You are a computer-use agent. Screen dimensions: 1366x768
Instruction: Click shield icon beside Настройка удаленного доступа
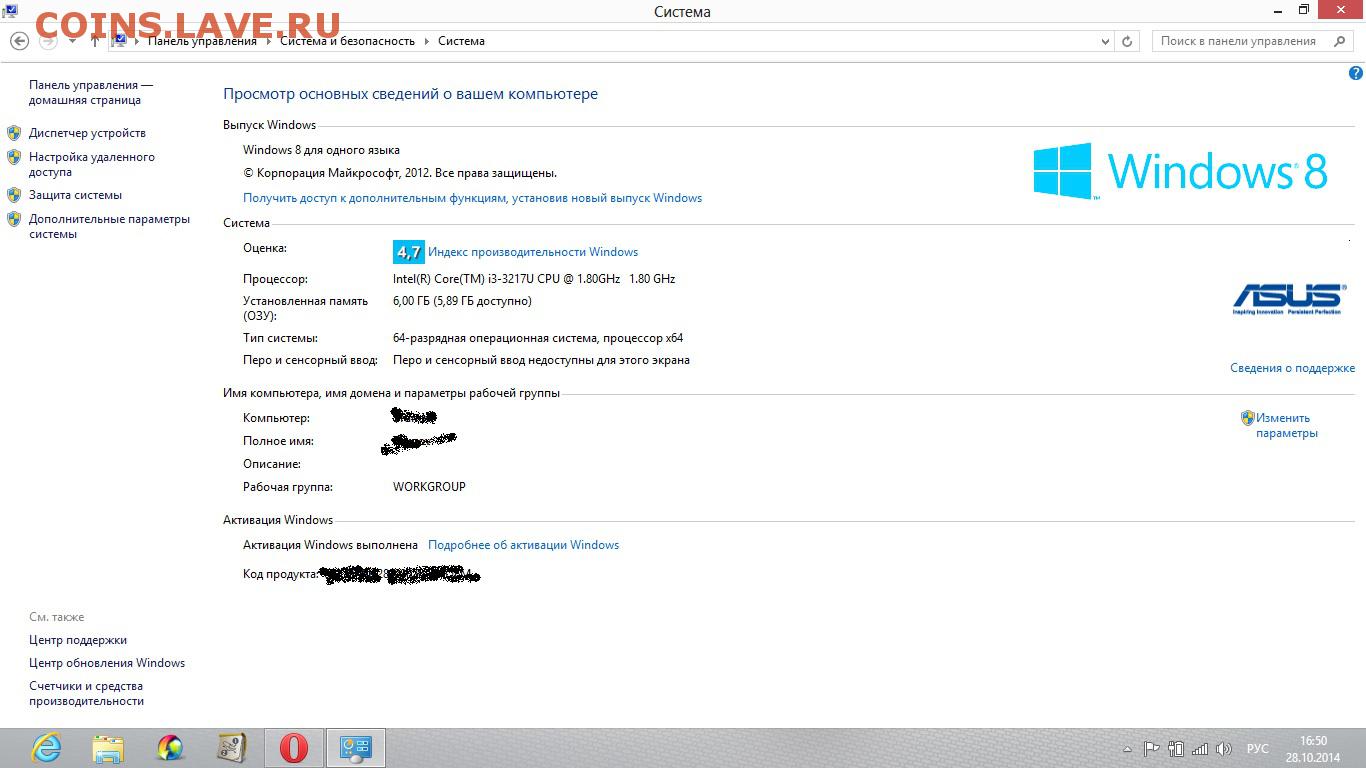[x=14, y=157]
